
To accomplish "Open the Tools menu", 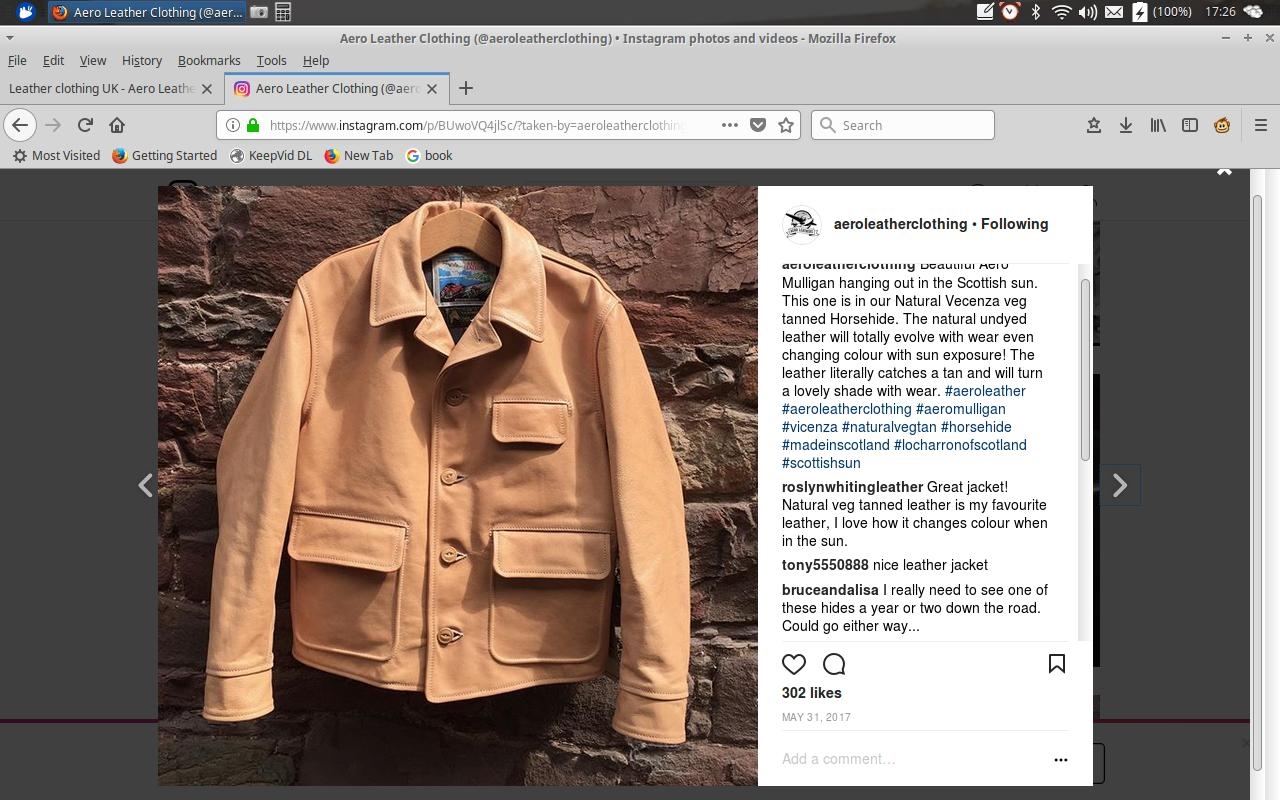I will [x=271, y=60].
